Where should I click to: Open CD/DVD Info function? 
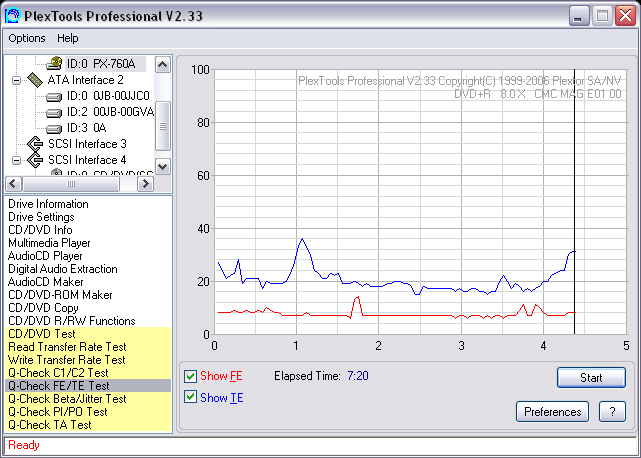[40, 230]
